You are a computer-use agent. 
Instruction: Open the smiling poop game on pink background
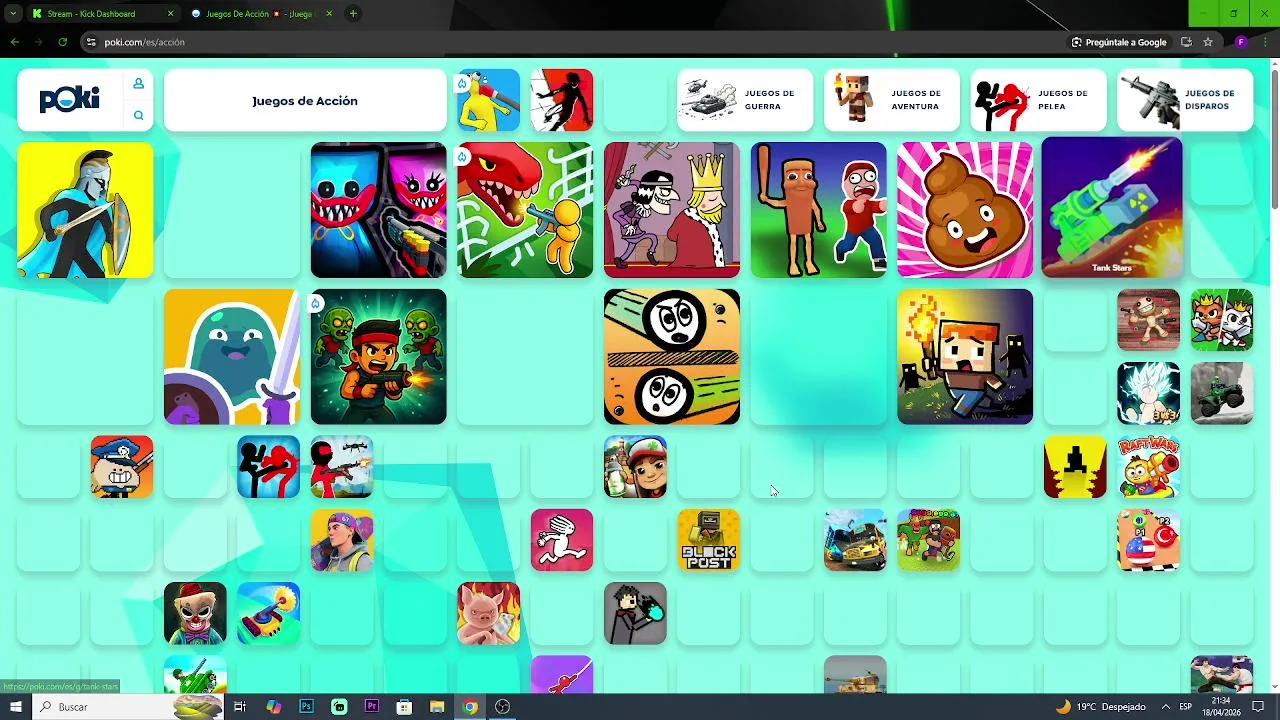[965, 210]
